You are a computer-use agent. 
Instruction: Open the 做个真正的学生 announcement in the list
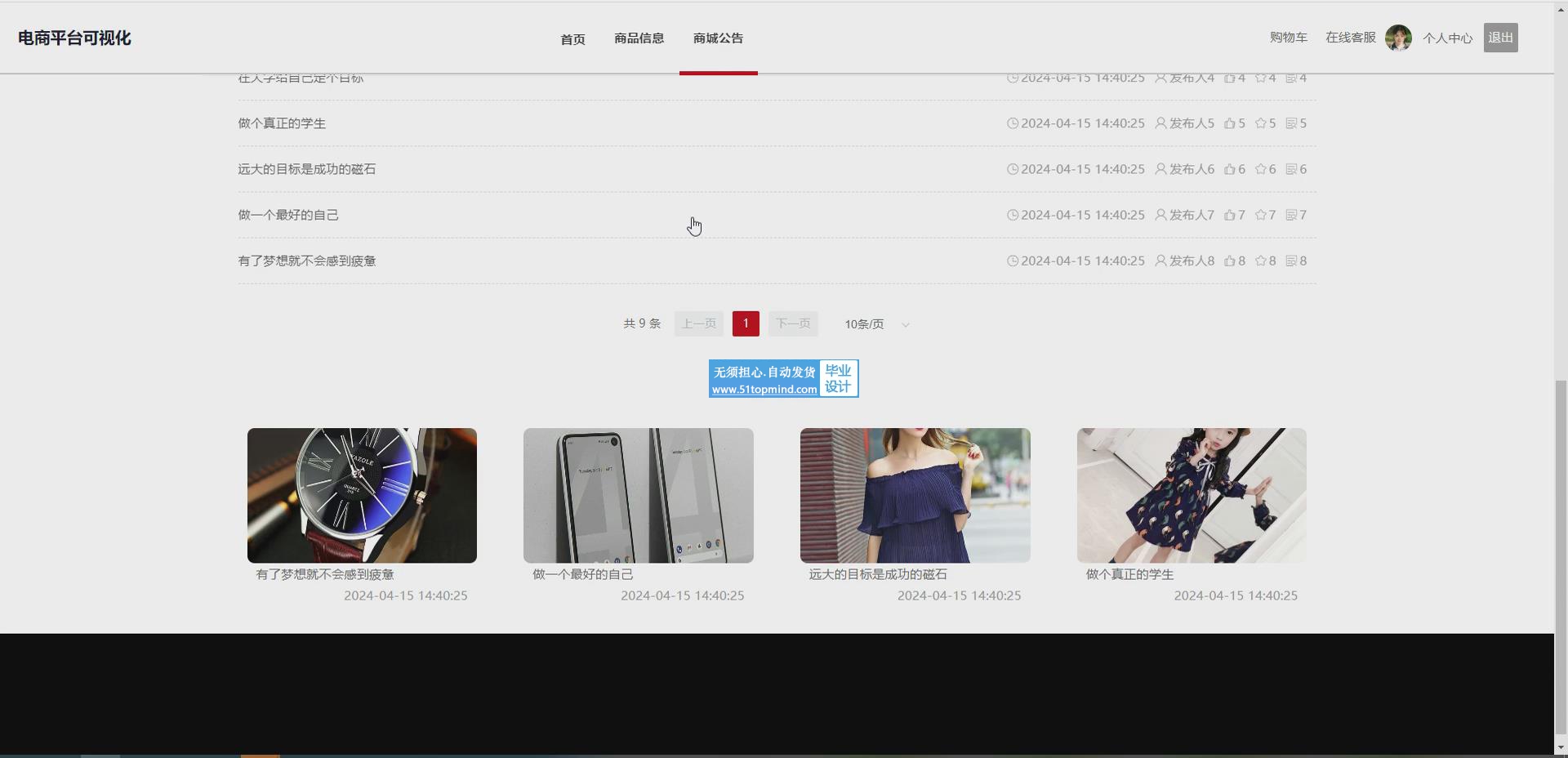tap(282, 123)
